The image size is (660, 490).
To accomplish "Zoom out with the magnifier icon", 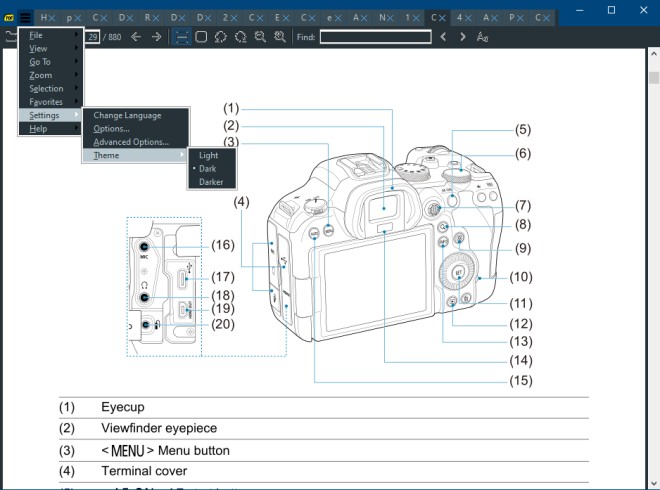I will 260,37.
